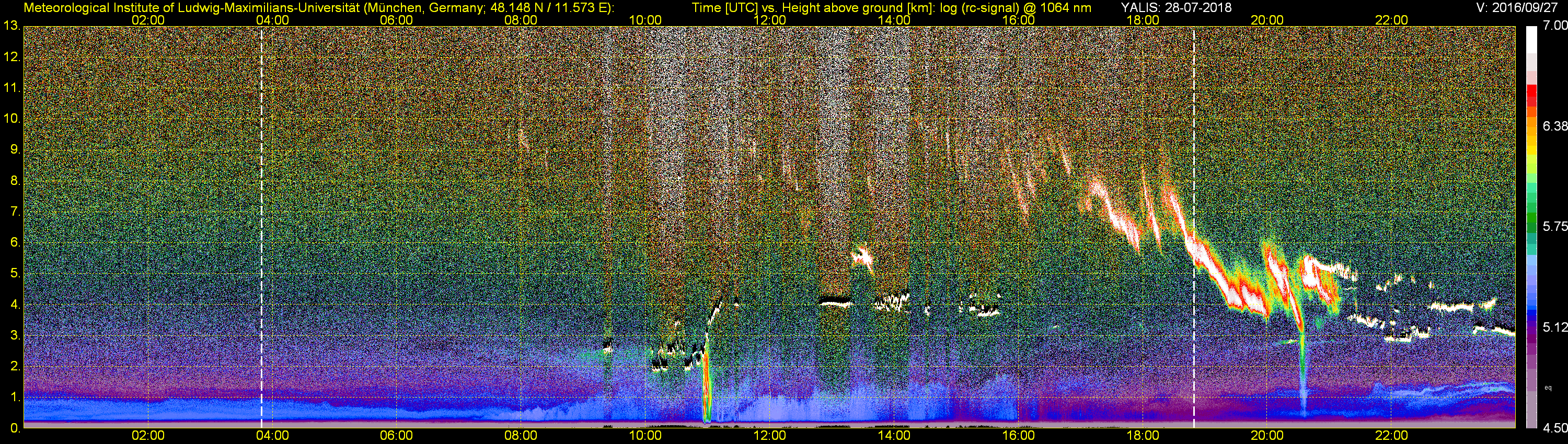
Task: Click the 18:00 label on the top time axis
Action: (1143, 20)
